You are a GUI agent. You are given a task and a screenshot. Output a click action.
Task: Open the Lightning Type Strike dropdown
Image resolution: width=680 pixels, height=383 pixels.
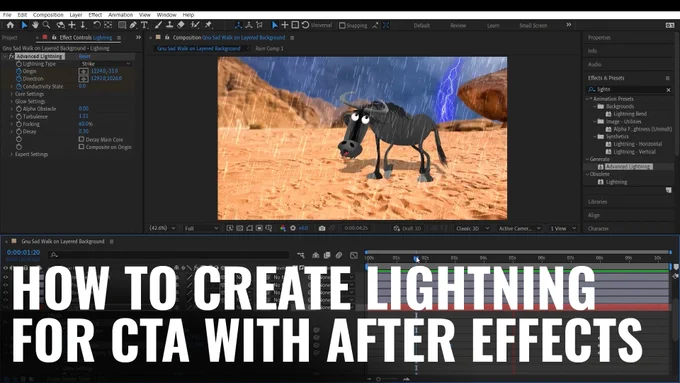(105, 64)
